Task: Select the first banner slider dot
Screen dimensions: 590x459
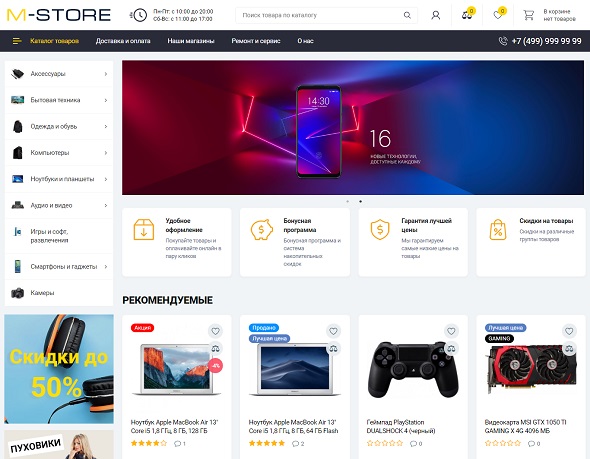Action: tap(347, 201)
